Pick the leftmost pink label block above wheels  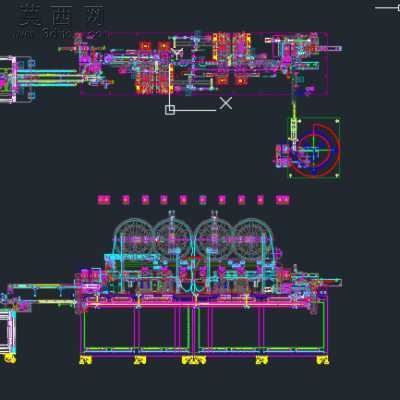pyautogui.click(x=104, y=200)
